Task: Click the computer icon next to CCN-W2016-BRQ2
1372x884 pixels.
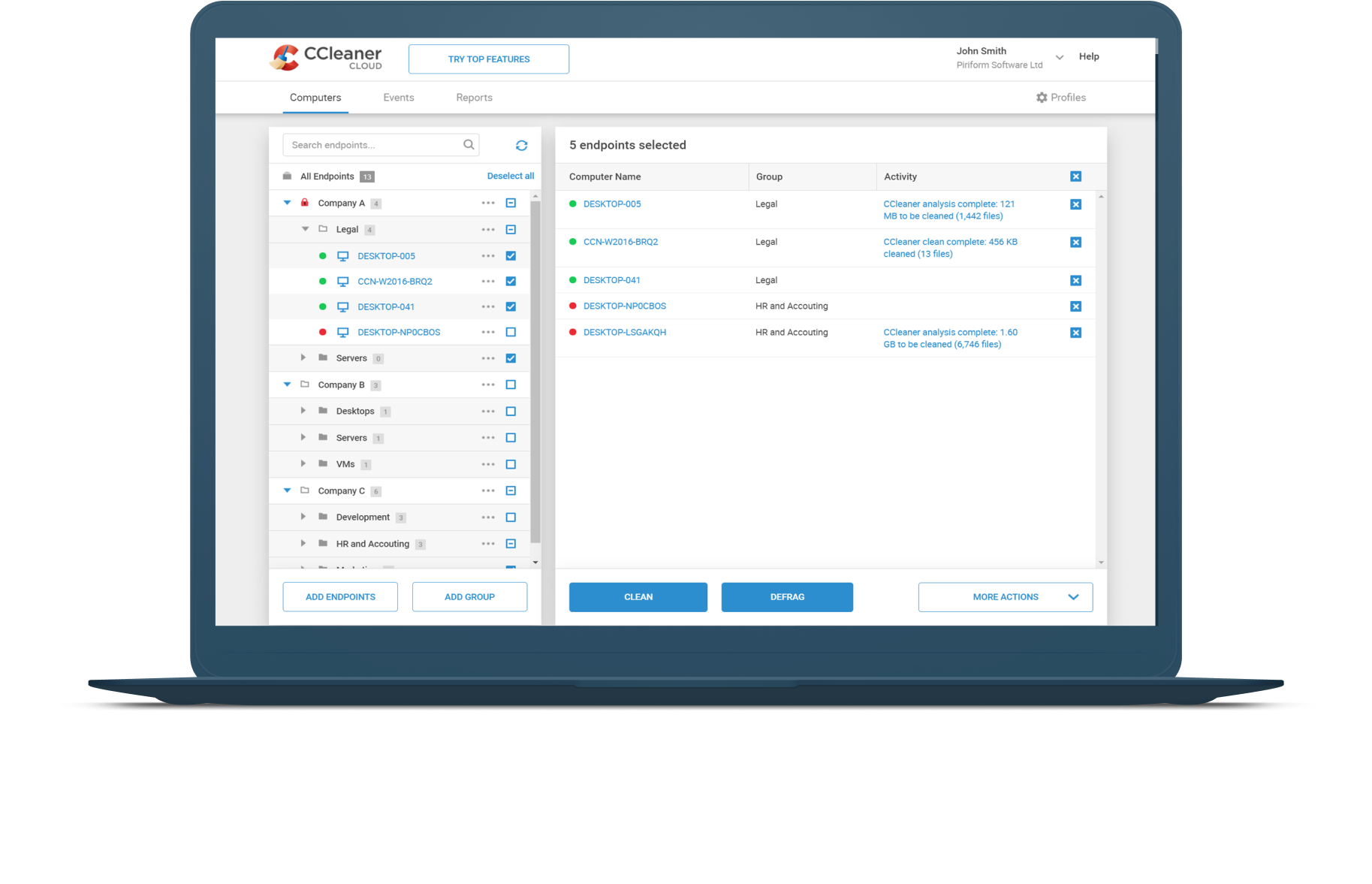Action: pos(343,281)
